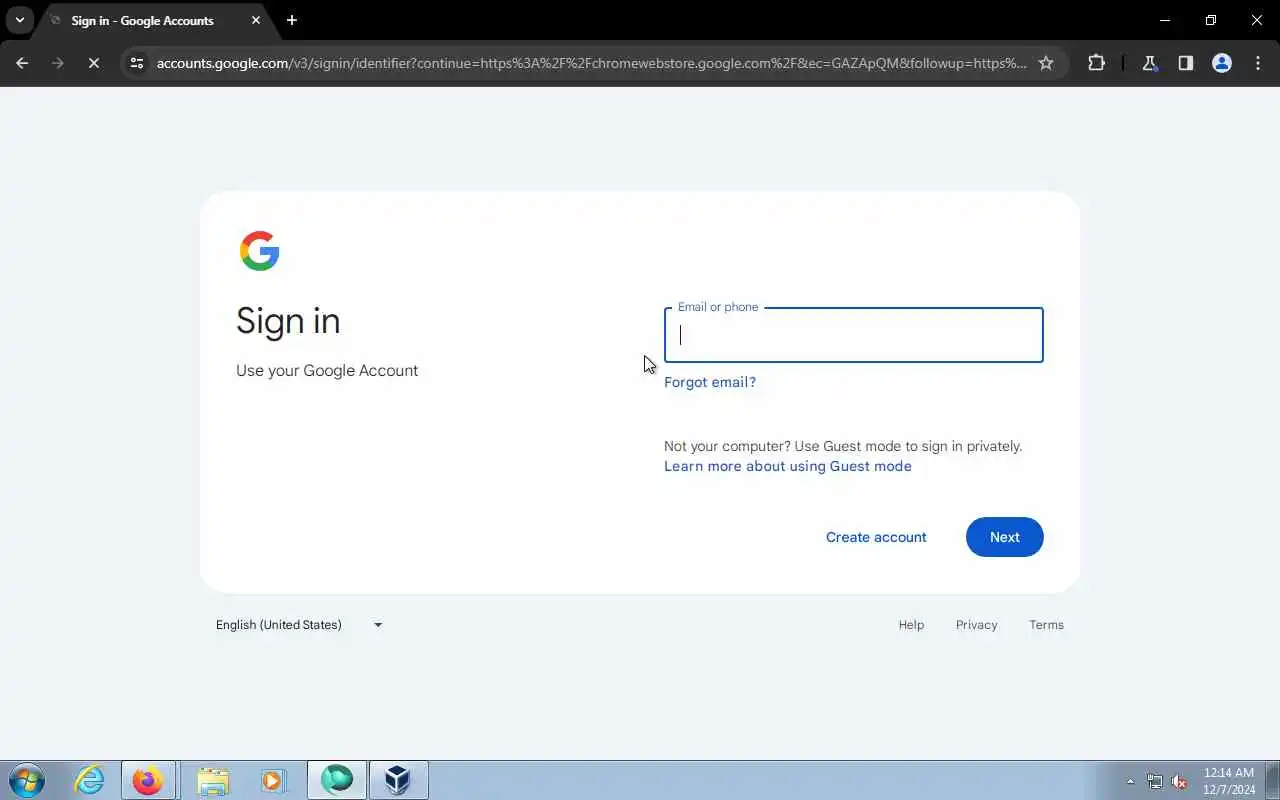Viewport: 1280px width, 800px height.
Task: Click the Create account button
Action: 876,537
